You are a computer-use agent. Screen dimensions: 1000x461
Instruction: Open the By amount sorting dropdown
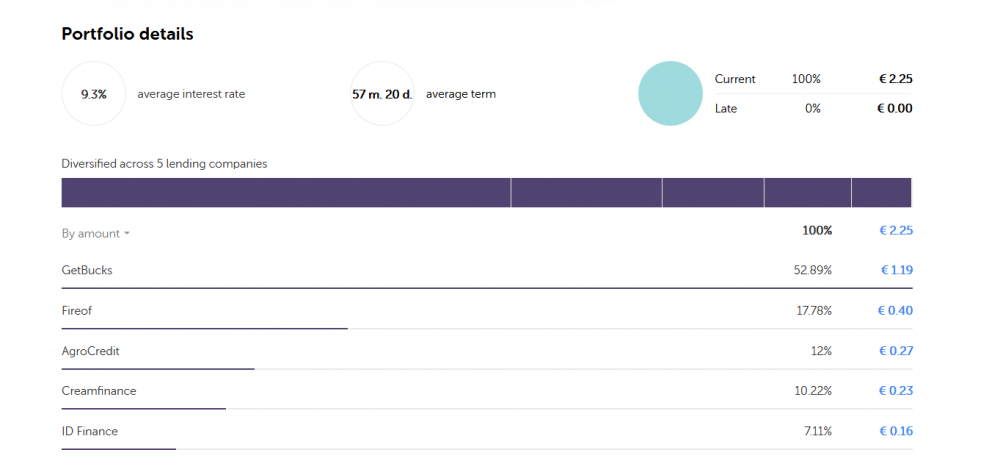click(96, 233)
